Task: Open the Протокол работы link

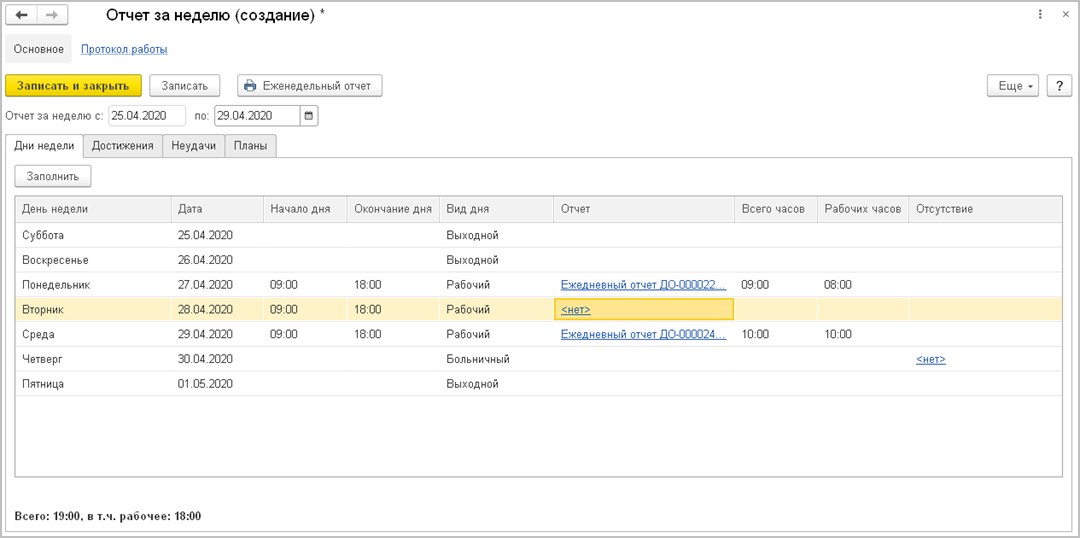Action: pyautogui.click(x=124, y=49)
